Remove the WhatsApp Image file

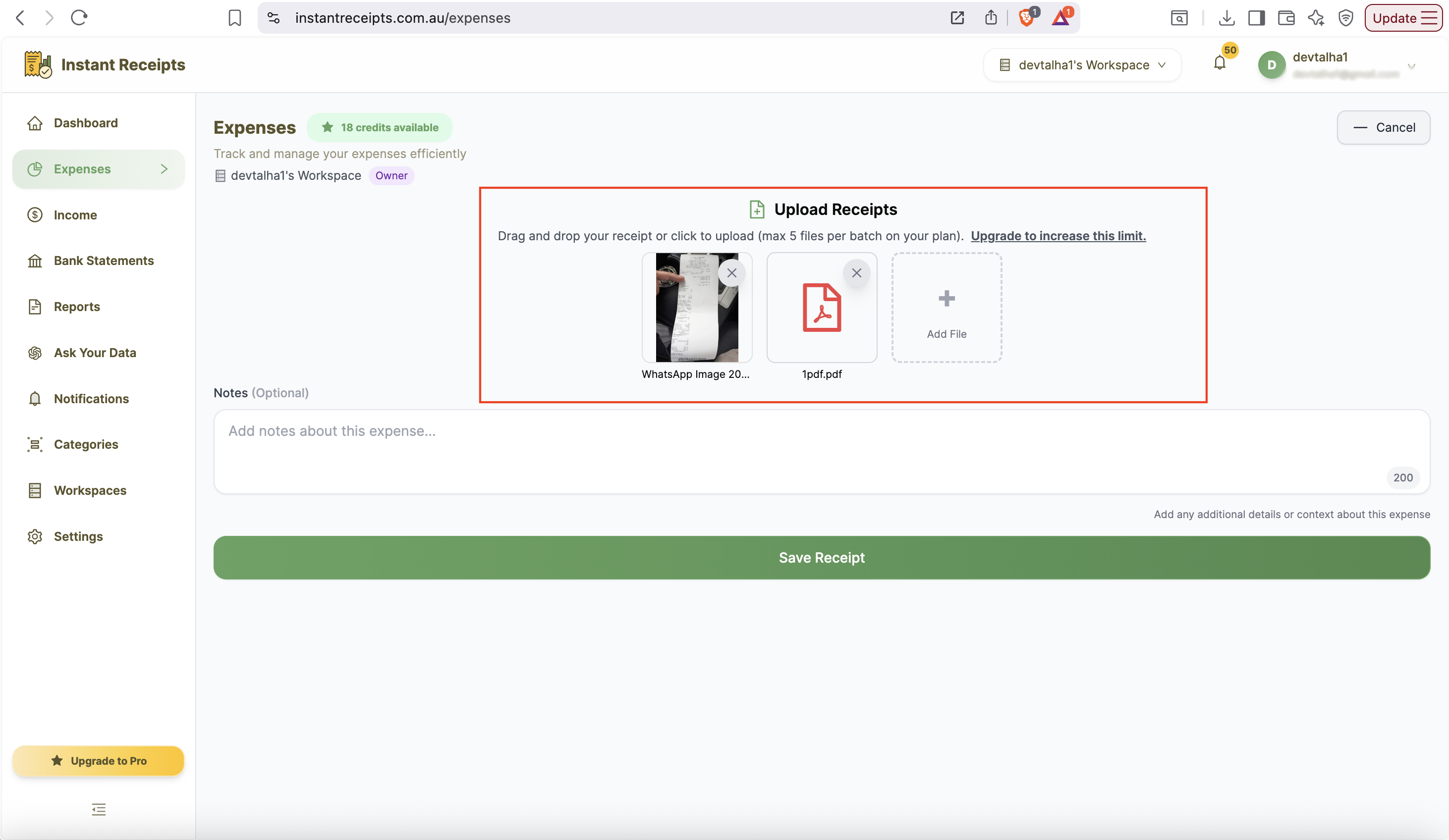coord(731,273)
